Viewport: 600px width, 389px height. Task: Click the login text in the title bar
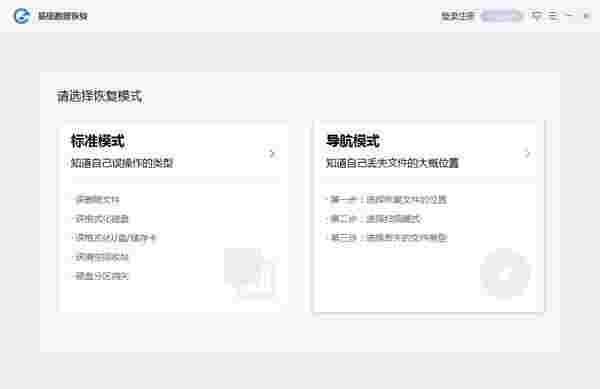pos(458,16)
